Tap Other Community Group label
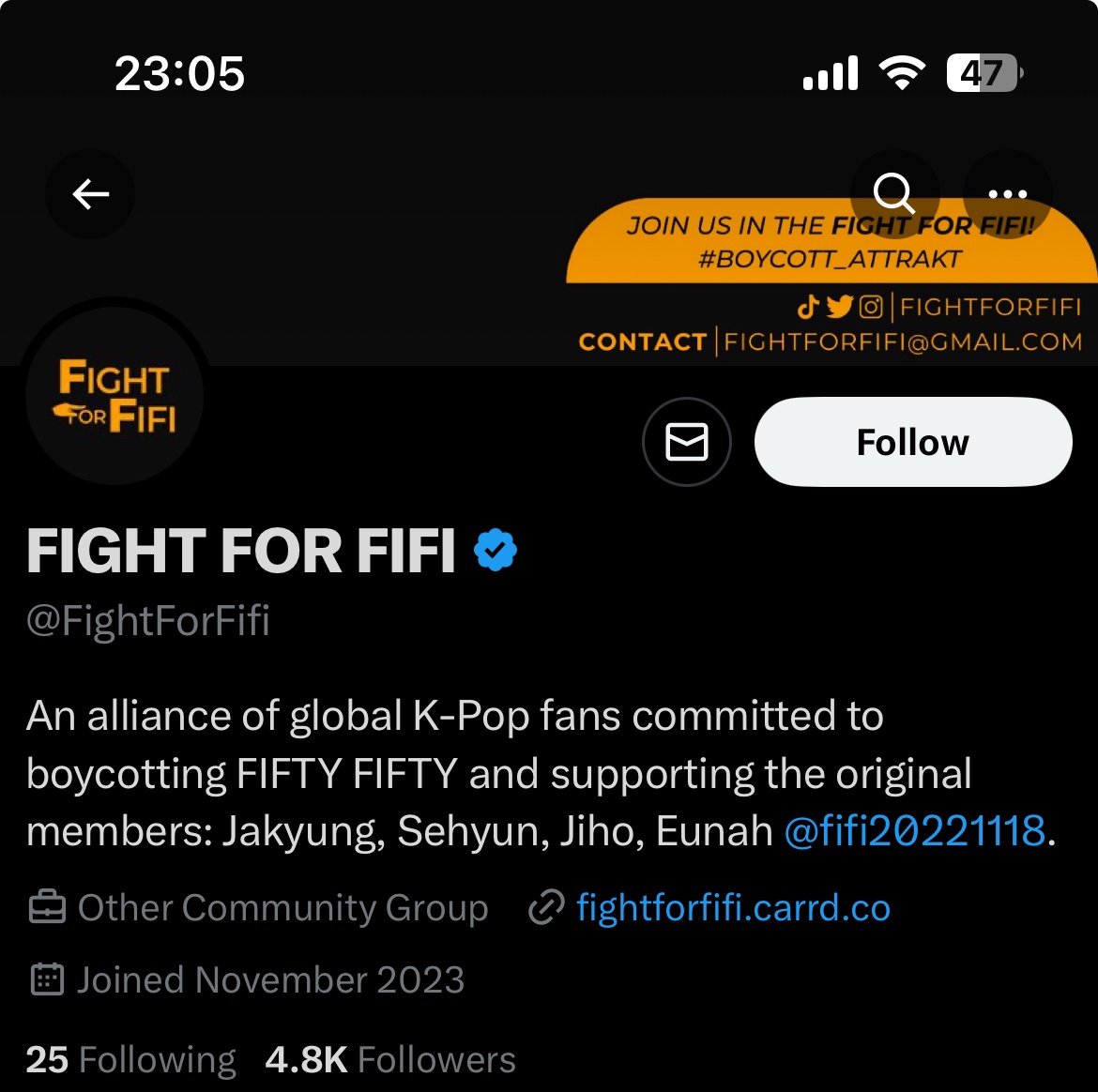 click(282, 907)
